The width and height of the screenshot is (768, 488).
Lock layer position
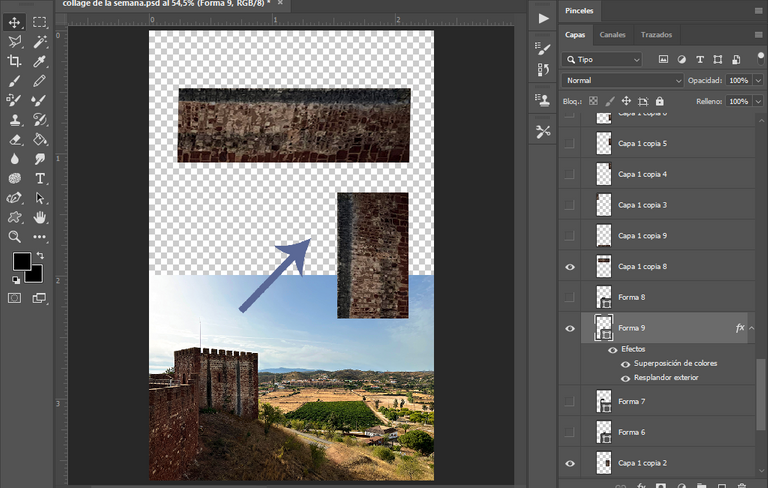tap(626, 101)
